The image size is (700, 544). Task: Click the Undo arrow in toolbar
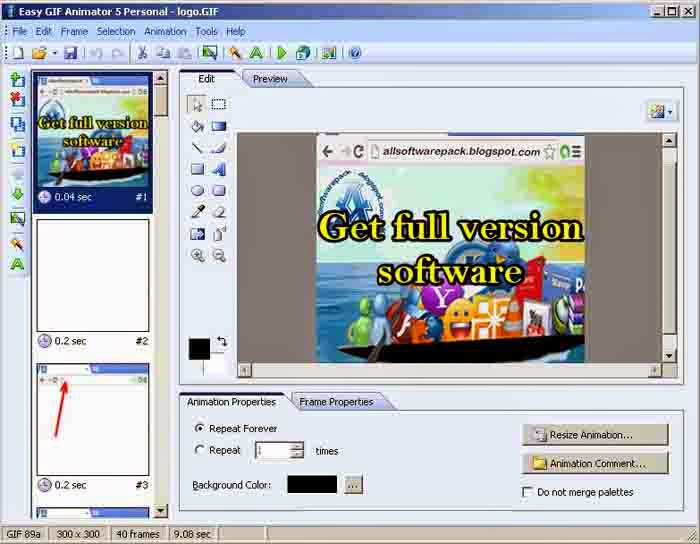point(96,54)
